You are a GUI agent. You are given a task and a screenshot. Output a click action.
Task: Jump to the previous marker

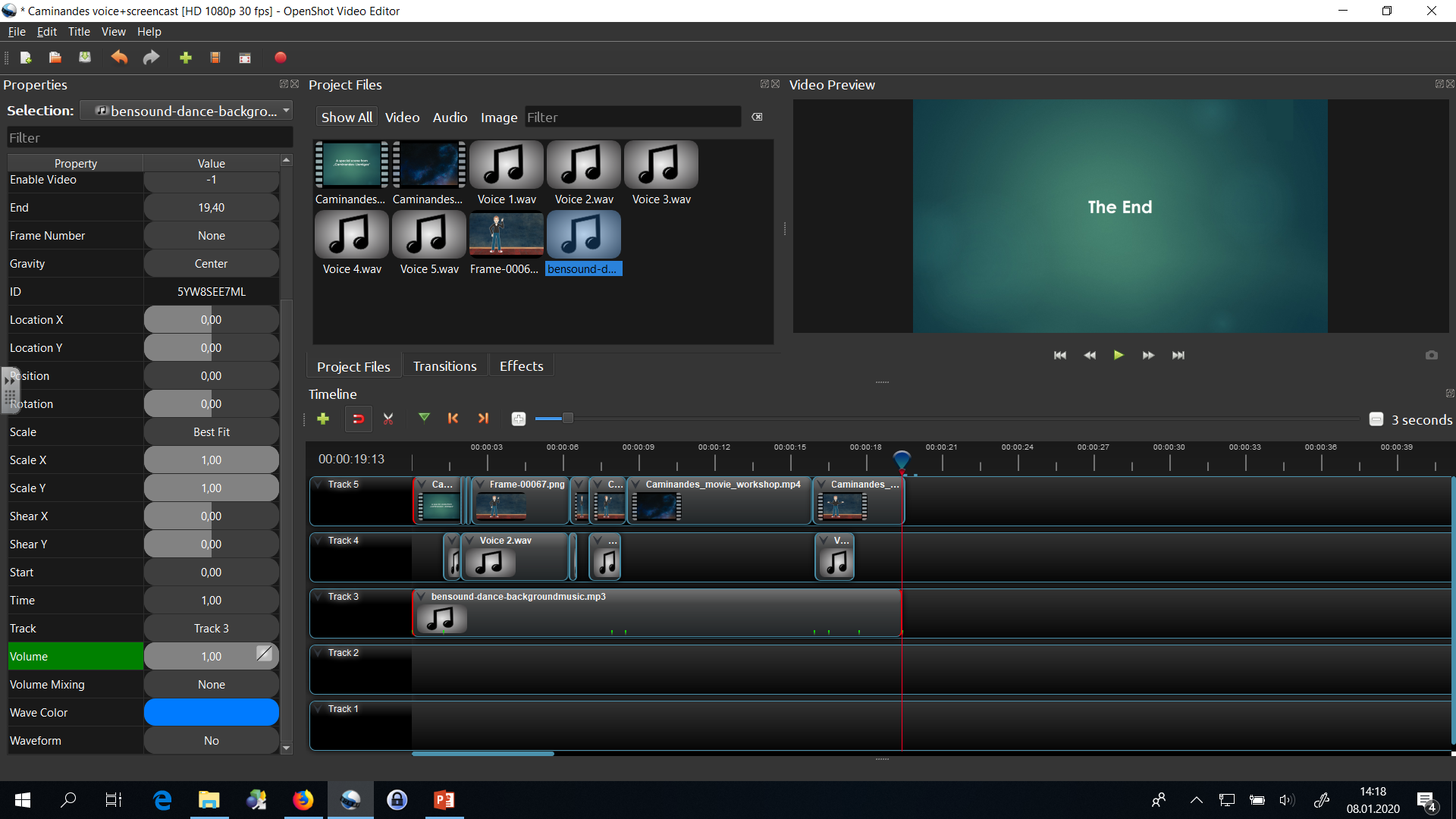[x=453, y=419]
